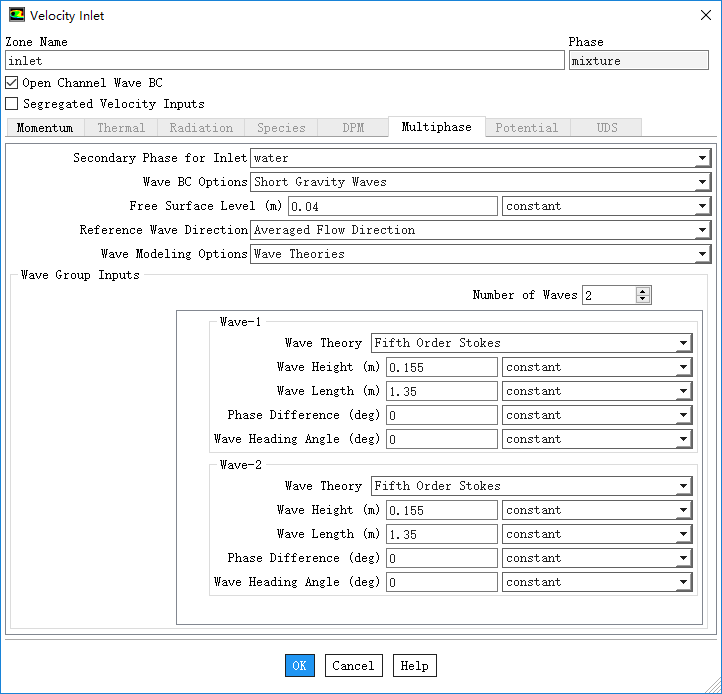
Task: Click the Fluent app icon in title bar
Action: 16,15
